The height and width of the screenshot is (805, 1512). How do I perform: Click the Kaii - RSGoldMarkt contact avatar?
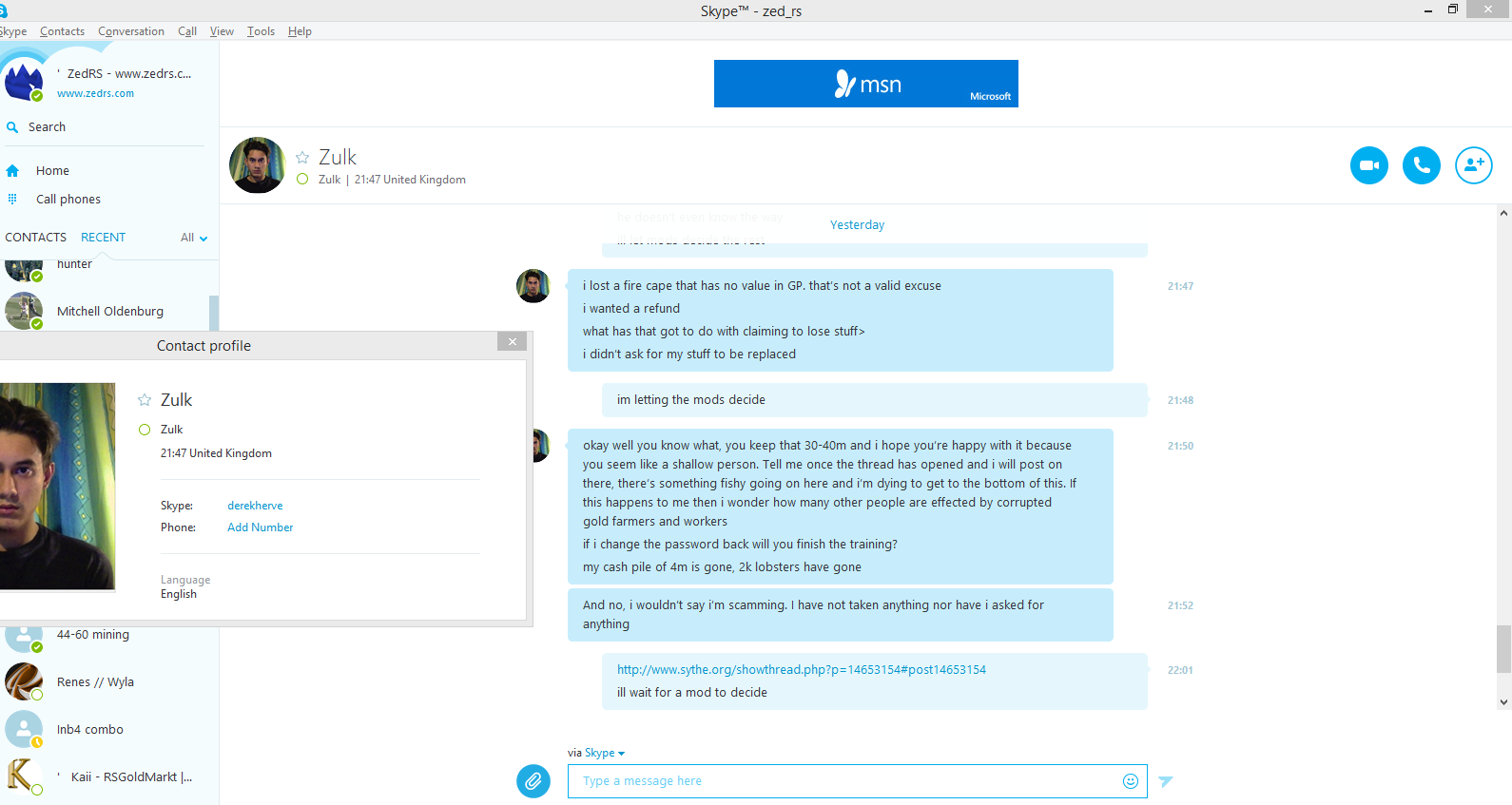23,776
